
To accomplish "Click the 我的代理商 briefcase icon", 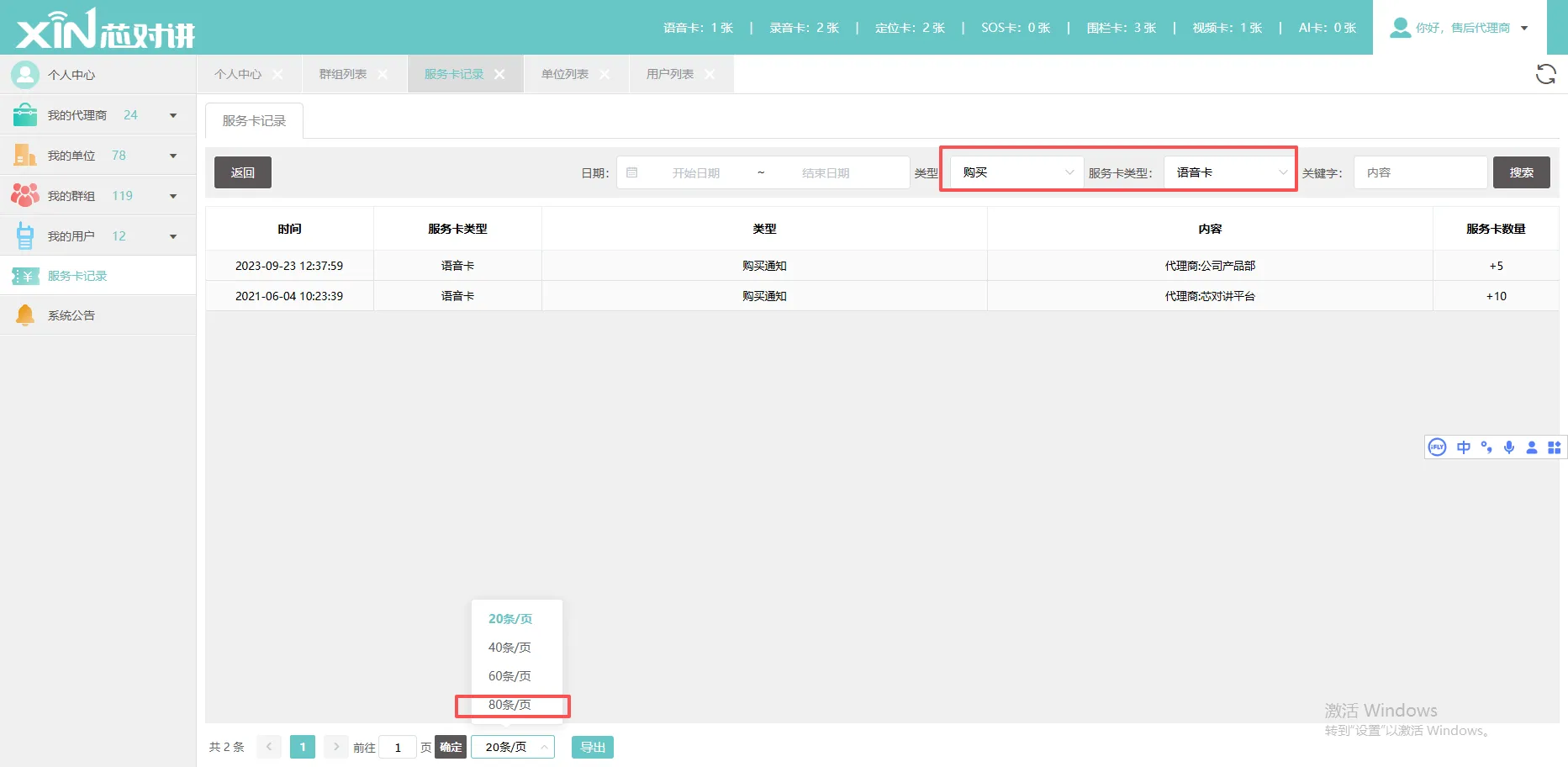I will [25, 115].
